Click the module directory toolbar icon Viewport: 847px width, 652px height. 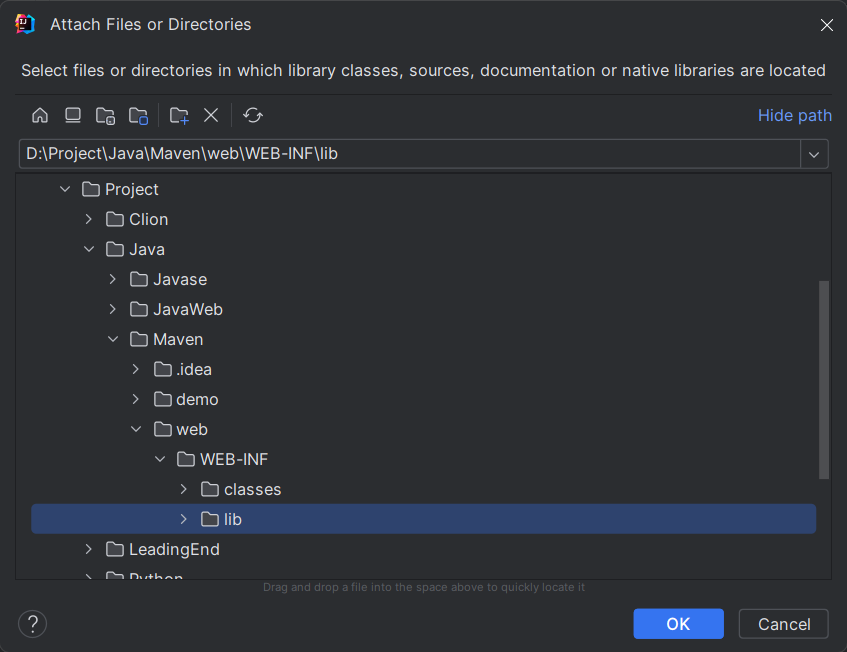(138, 115)
